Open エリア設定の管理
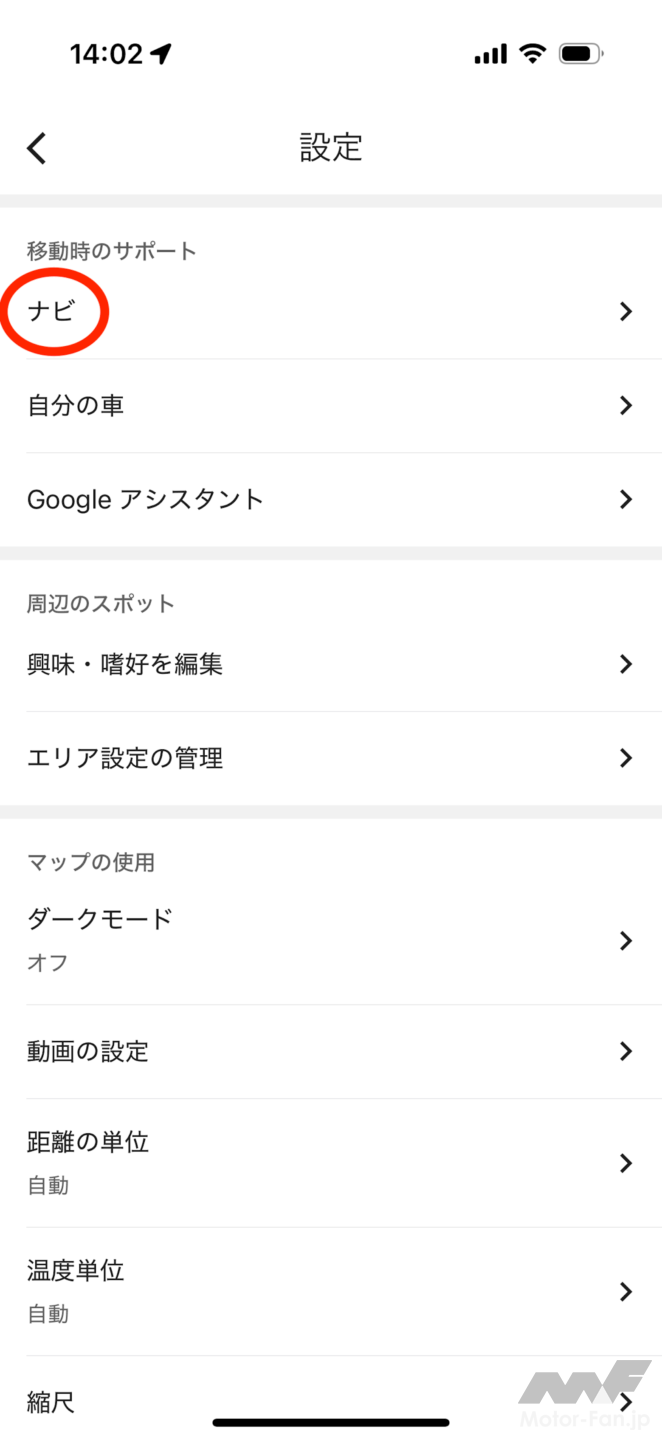 click(125, 758)
